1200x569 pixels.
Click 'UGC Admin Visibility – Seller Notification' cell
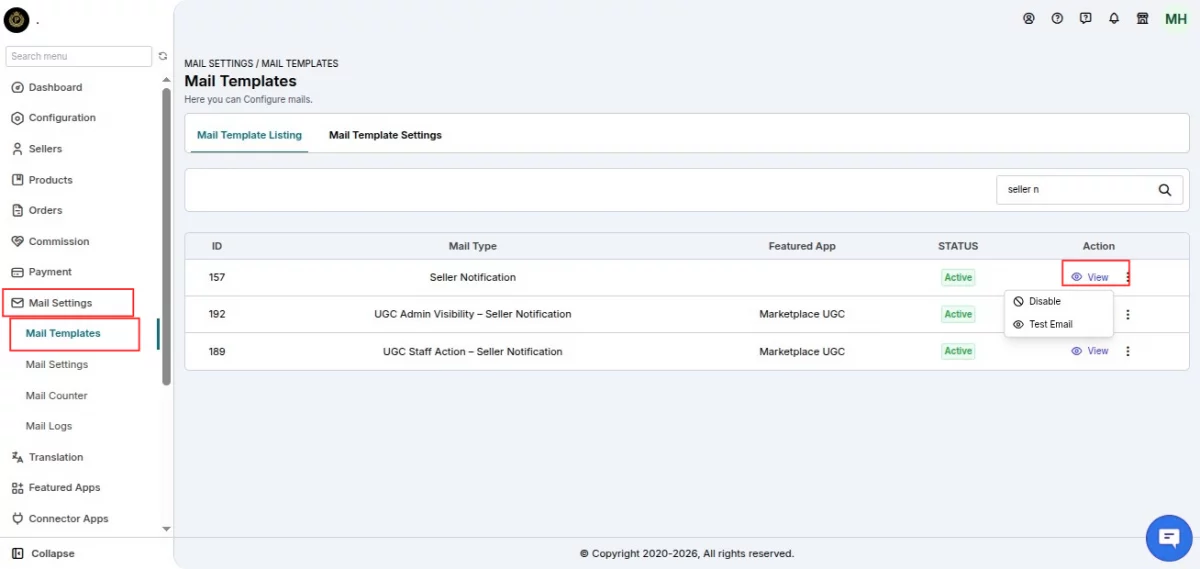473,314
